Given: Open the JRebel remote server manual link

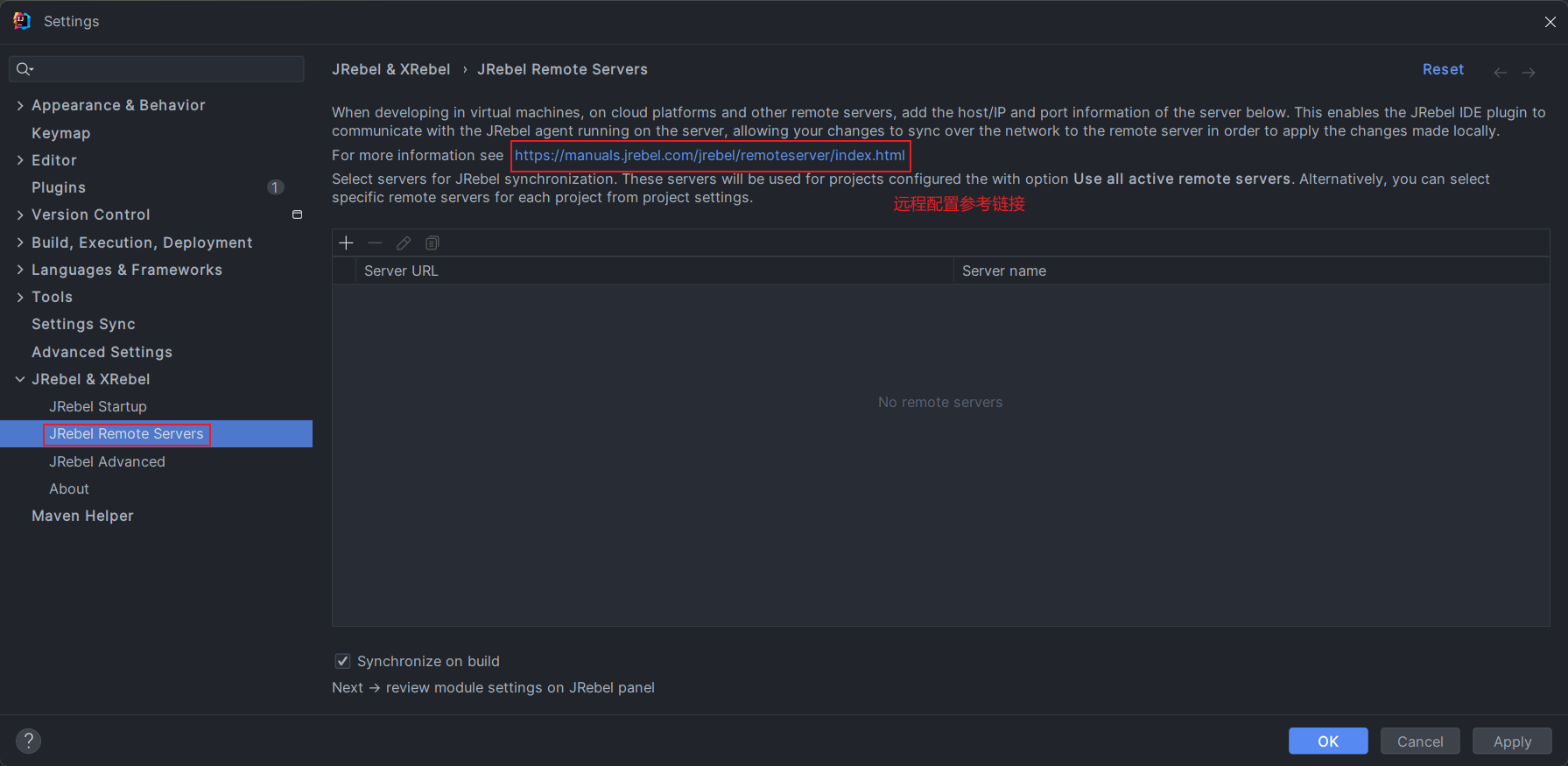Looking at the screenshot, I should 709,156.
